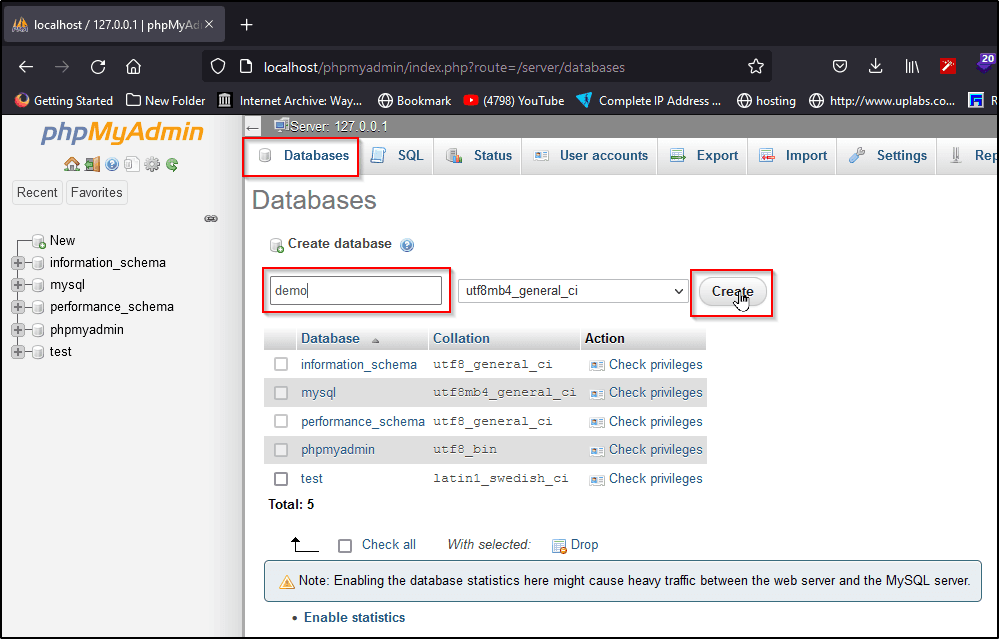This screenshot has width=999, height=639.
Task: Tick checkbox for information_schema database
Action: pos(281,364)
